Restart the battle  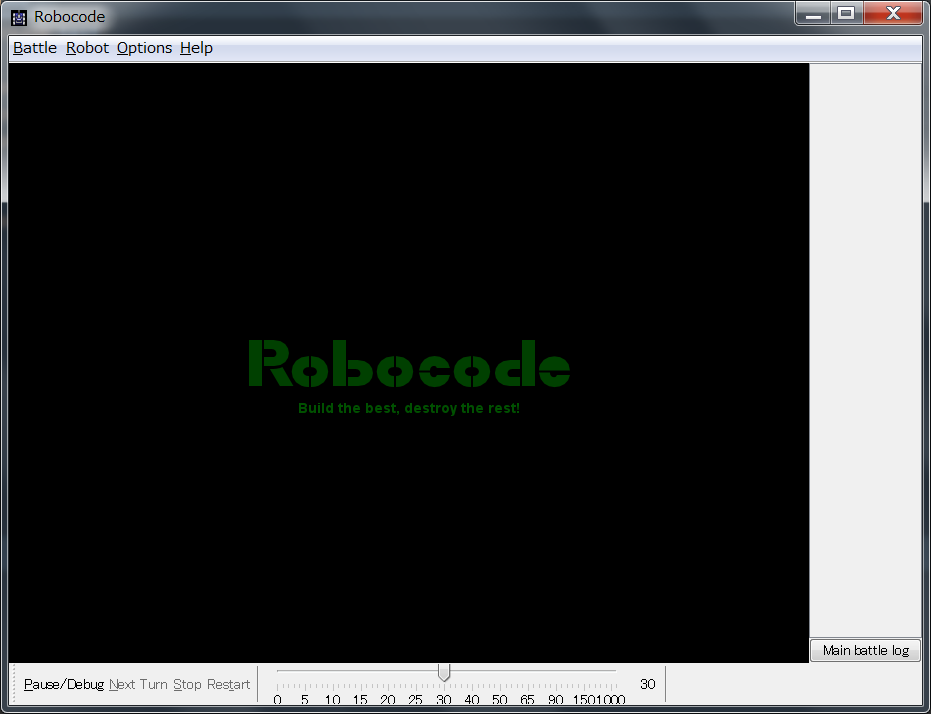(228, 684)
